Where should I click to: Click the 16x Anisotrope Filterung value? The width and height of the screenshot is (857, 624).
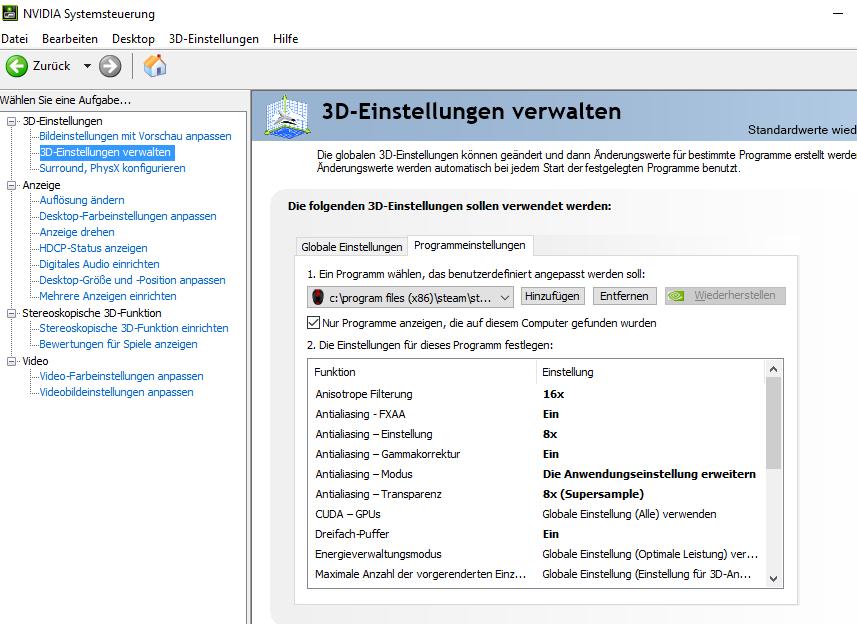click(553, 394)
